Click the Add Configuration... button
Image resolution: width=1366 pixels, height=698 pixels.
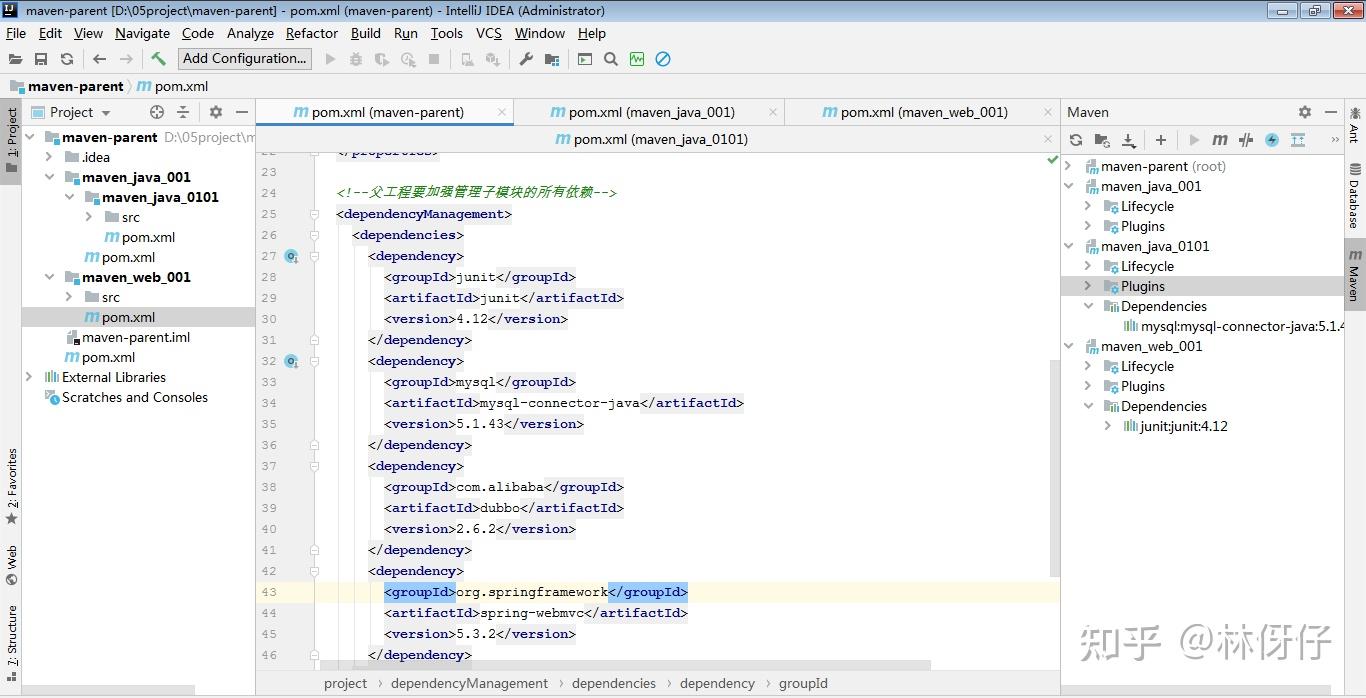click(x=245, y=59)
